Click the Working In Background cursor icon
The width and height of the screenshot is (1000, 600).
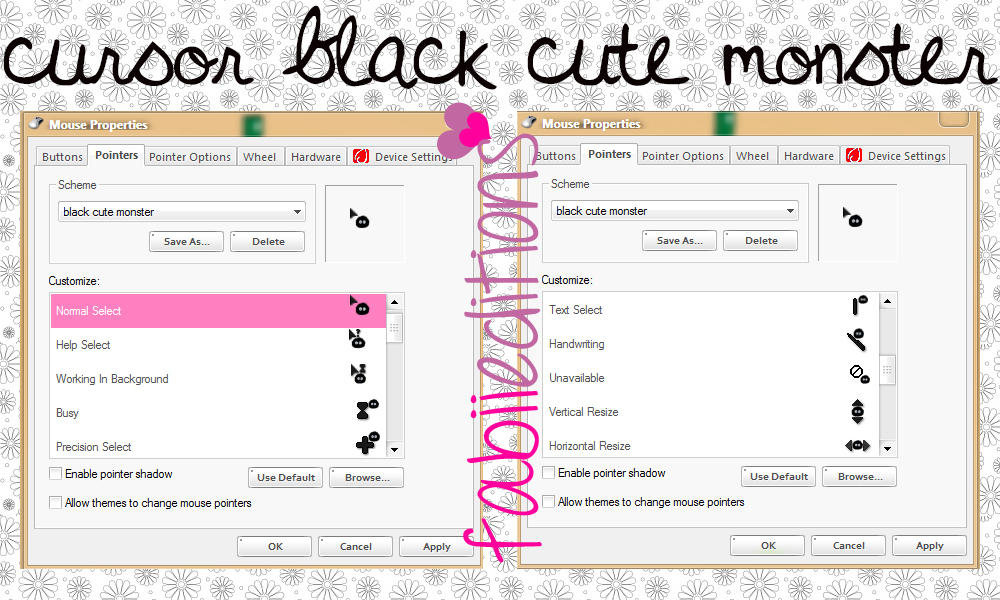point(359,375)
